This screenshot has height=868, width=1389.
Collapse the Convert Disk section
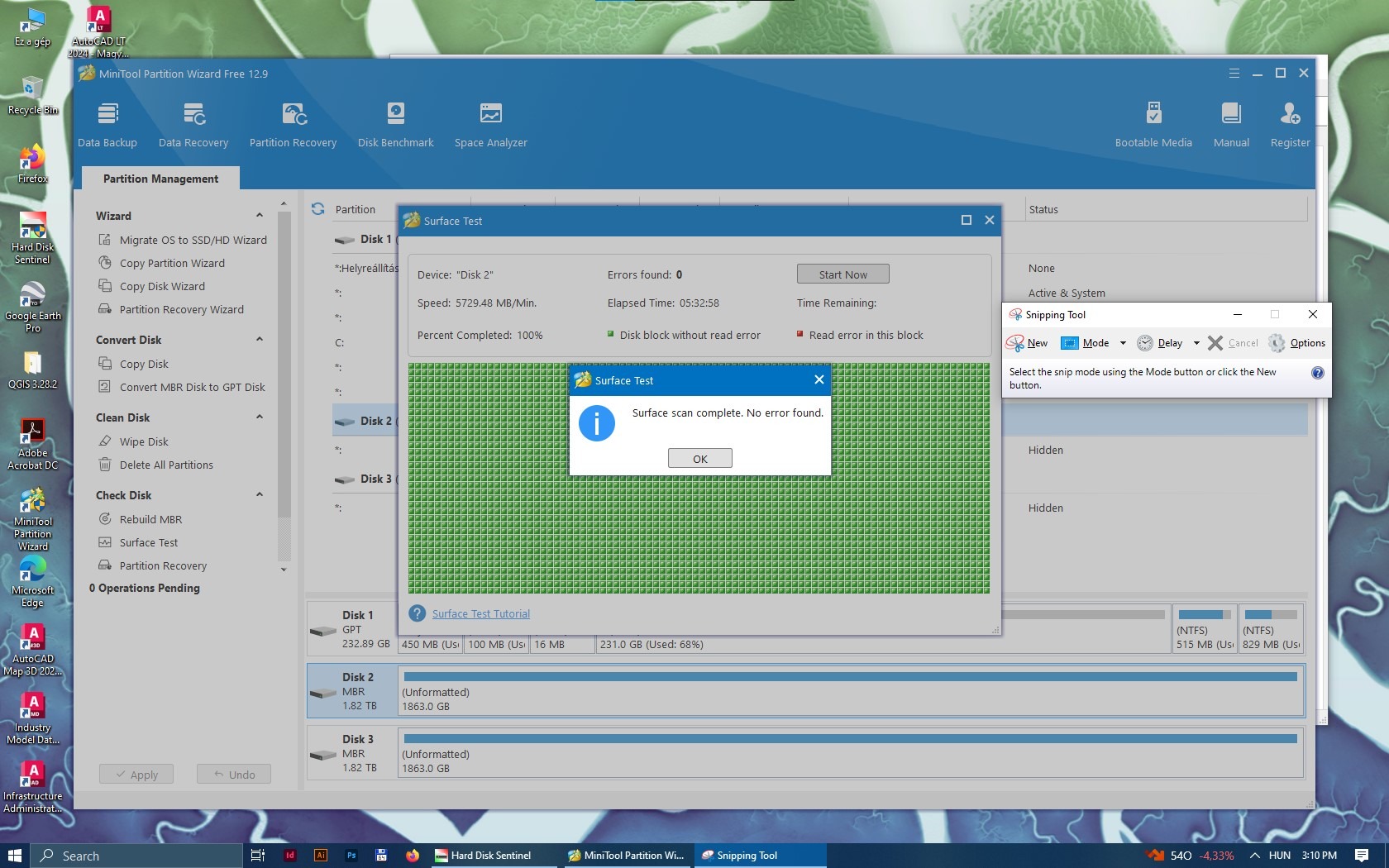260,340
